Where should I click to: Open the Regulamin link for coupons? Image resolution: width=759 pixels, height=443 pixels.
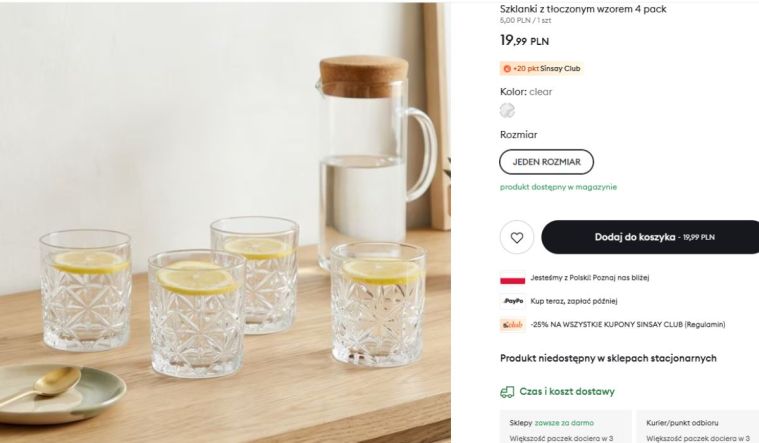pyautogui.click(x=703, y=324)
